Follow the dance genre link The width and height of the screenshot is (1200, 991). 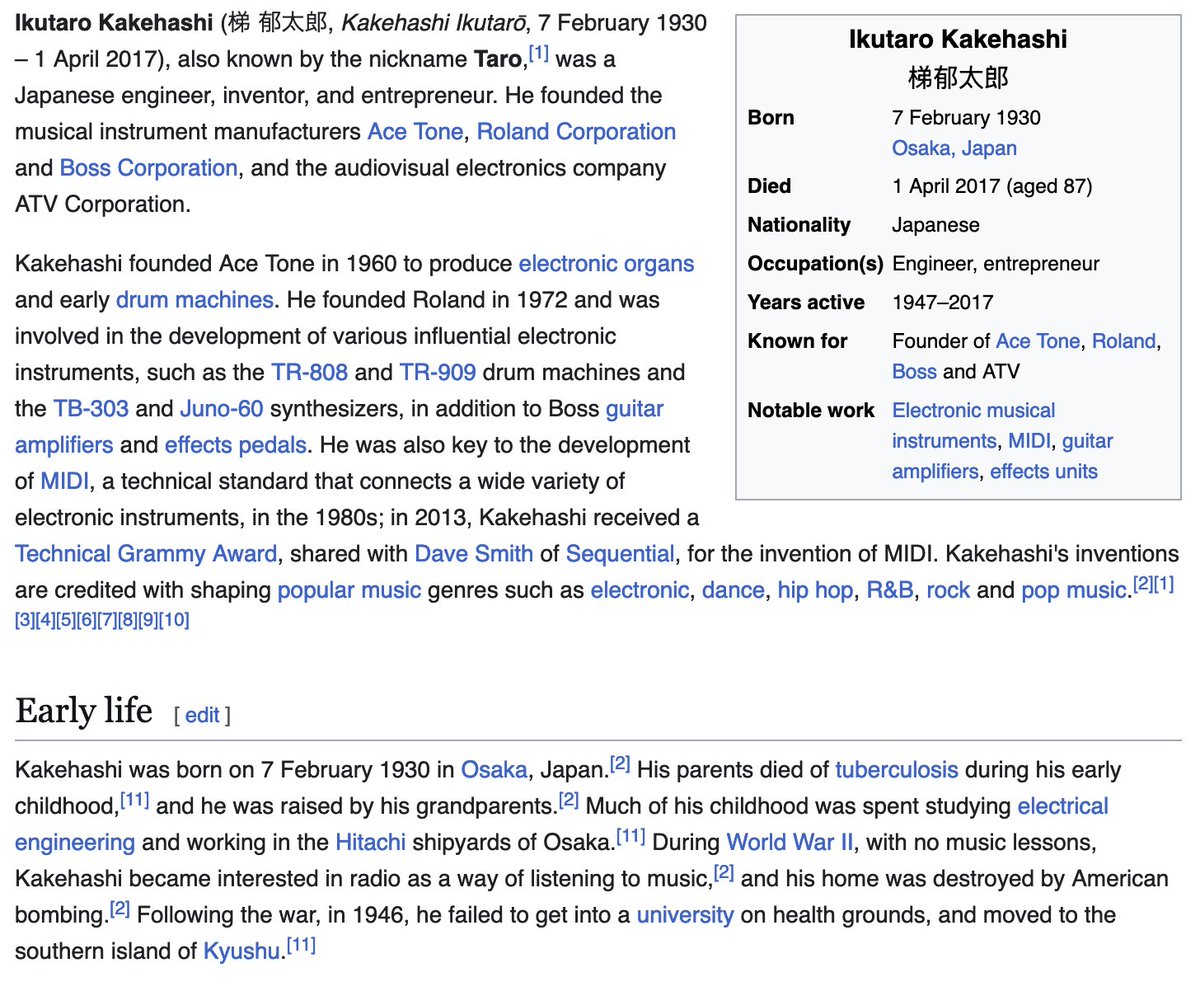[733, 590]
